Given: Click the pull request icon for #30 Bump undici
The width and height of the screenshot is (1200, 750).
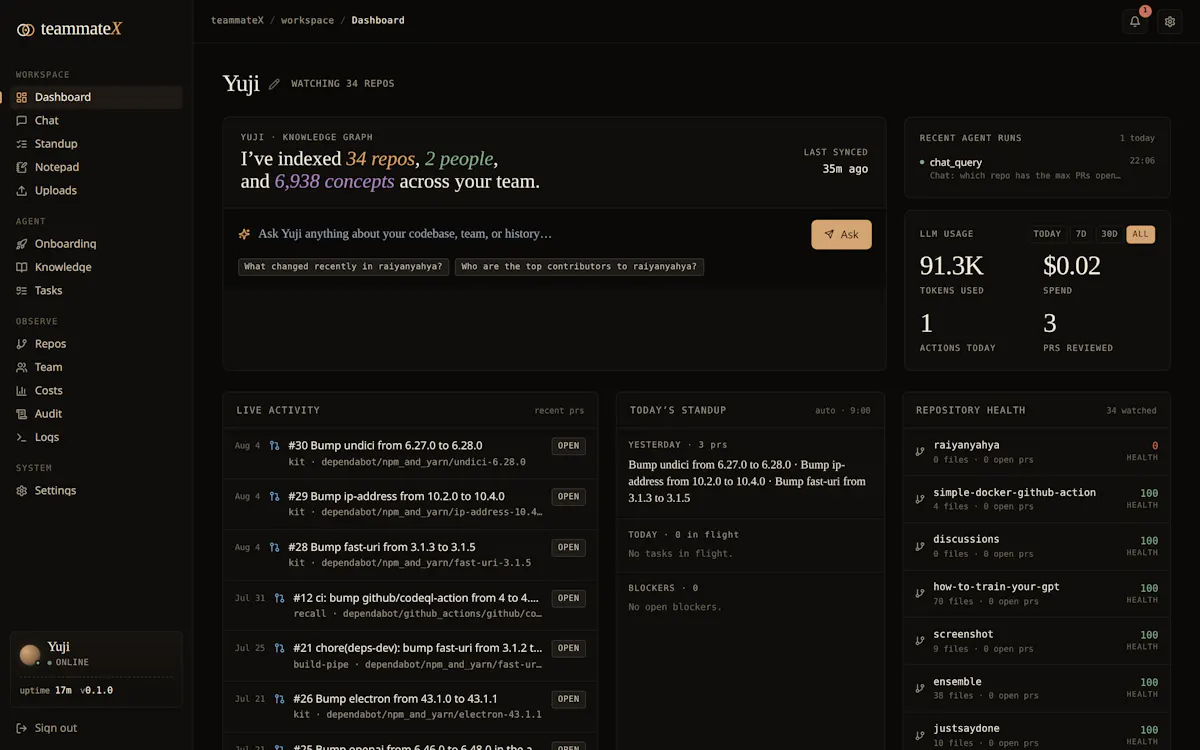Looking at the screenshot, I should pos(275,446).
